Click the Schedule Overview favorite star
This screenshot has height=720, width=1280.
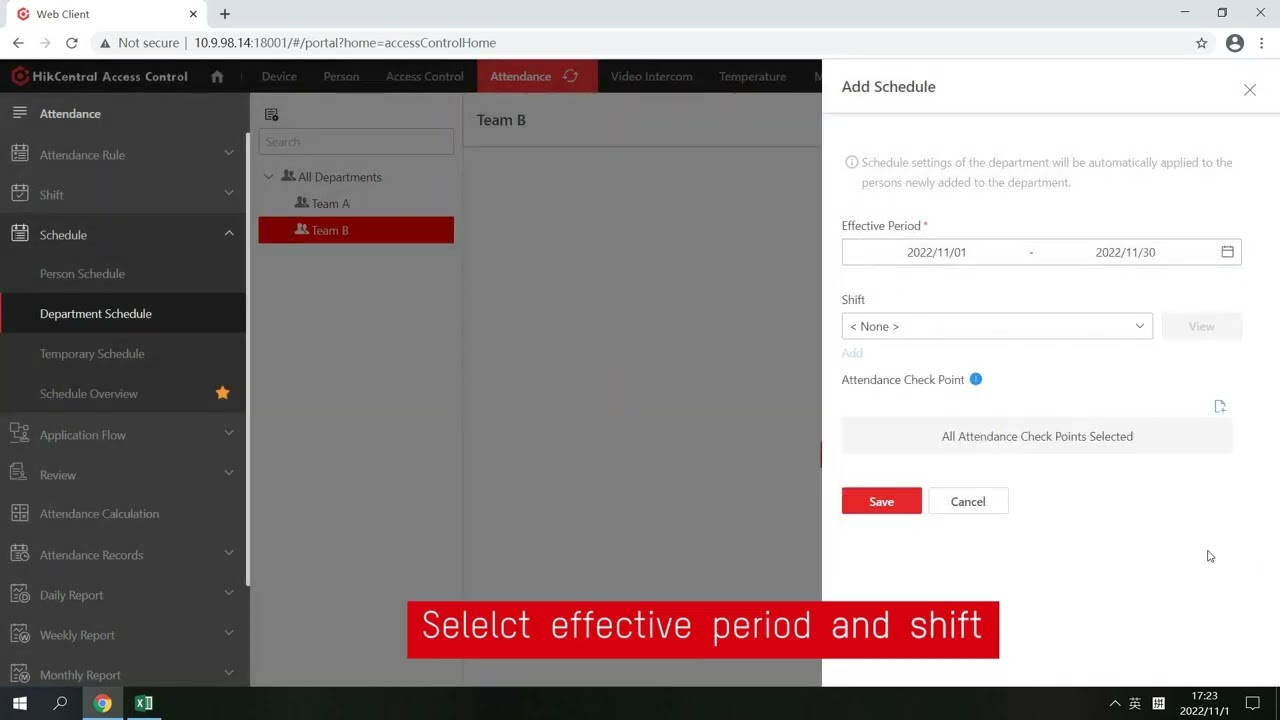click(223, 393)
